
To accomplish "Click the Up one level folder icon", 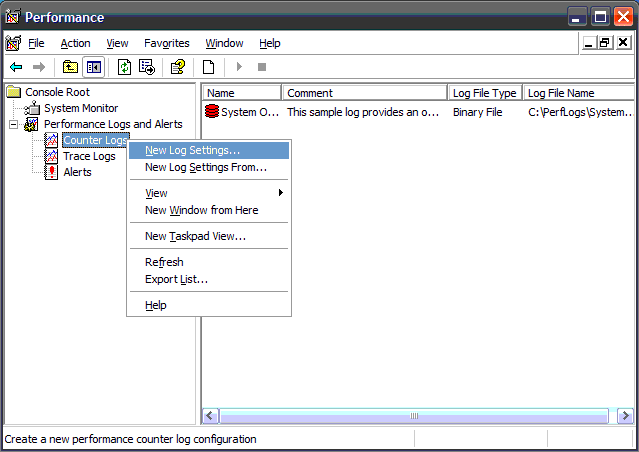I will [x=70, y=67].
